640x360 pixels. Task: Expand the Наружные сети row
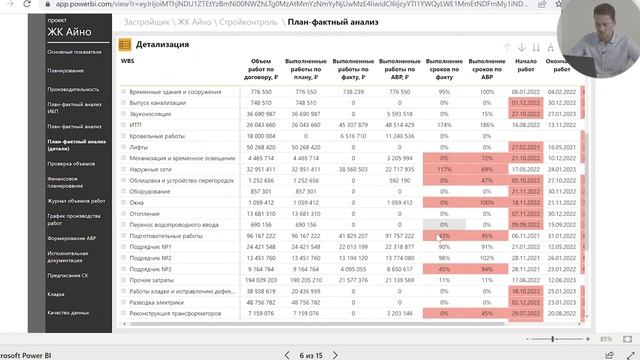(x=123, y=169)
